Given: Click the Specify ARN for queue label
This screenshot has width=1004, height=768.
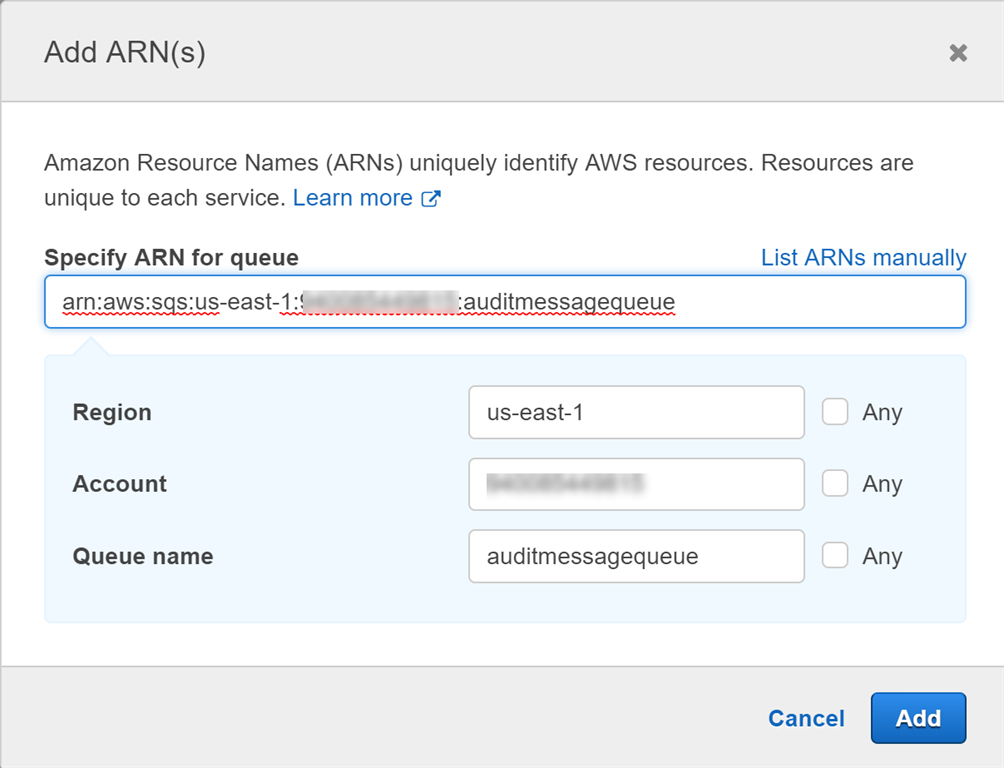Looking at the screenshot, I should tap(170, 257).
